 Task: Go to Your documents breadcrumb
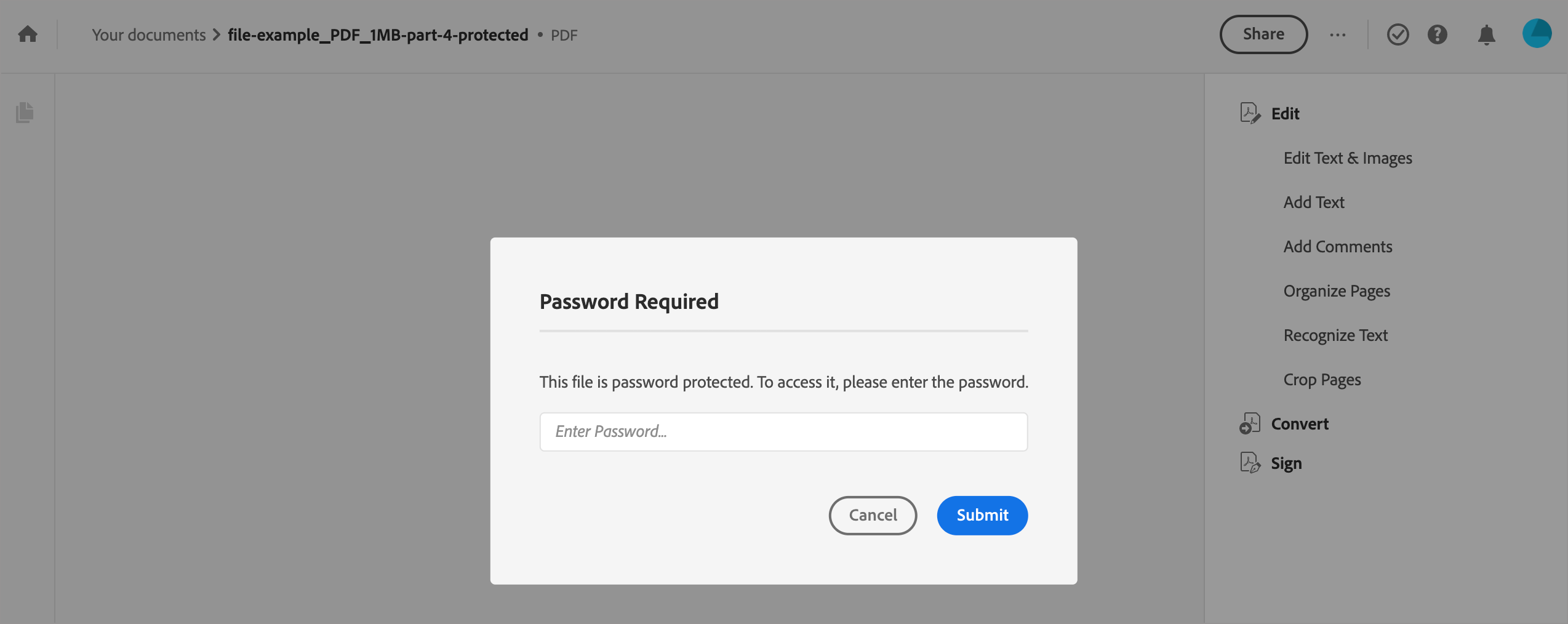click(149, 35)
